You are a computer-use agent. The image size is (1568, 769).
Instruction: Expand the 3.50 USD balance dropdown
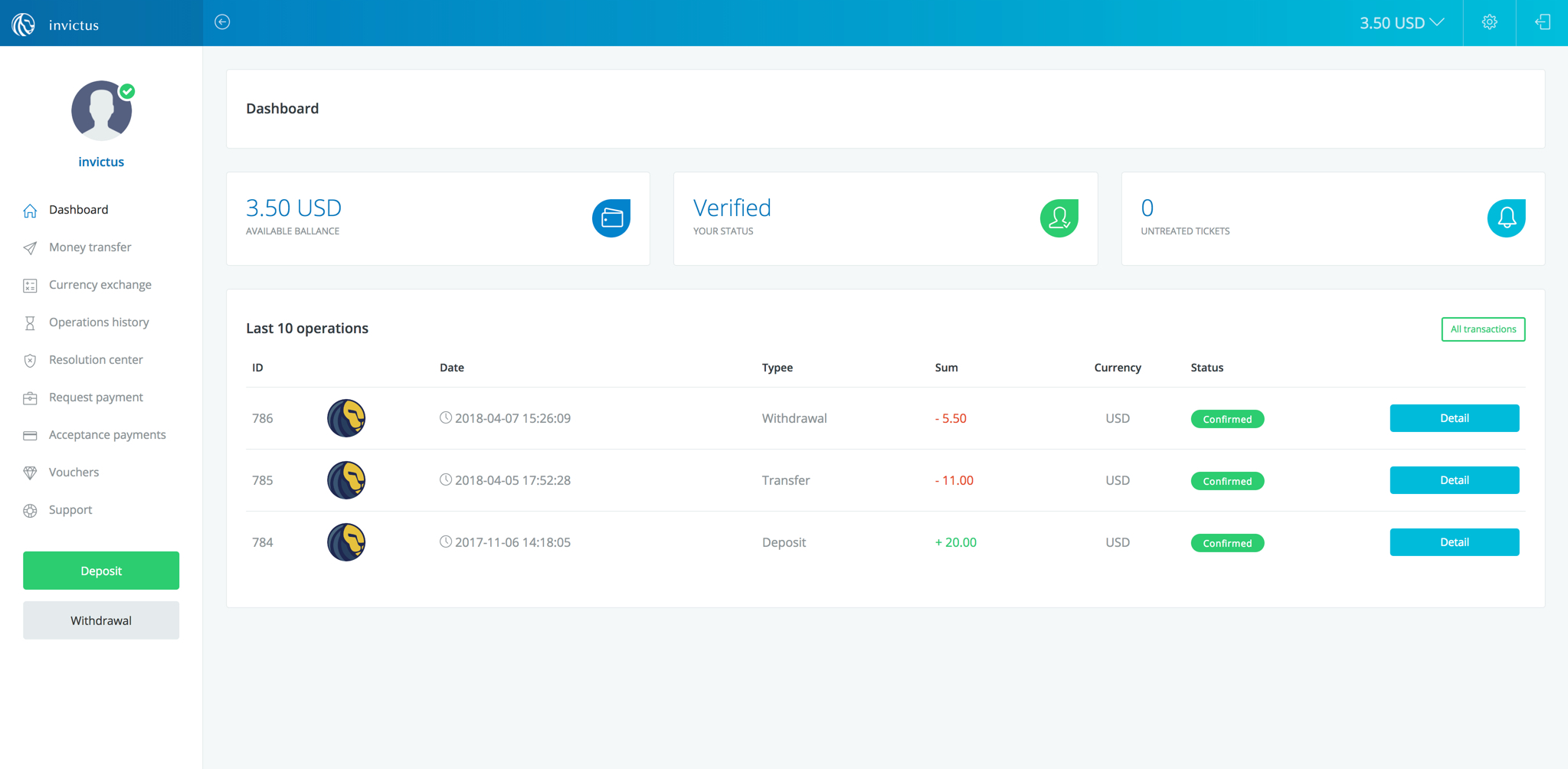pos(1401,23)
